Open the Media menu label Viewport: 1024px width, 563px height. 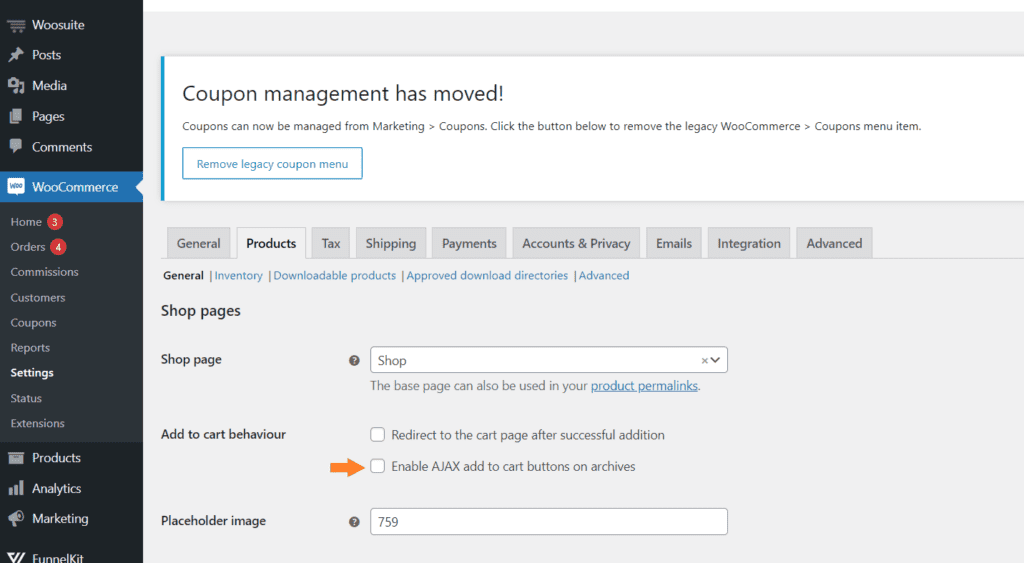[50, 86]
